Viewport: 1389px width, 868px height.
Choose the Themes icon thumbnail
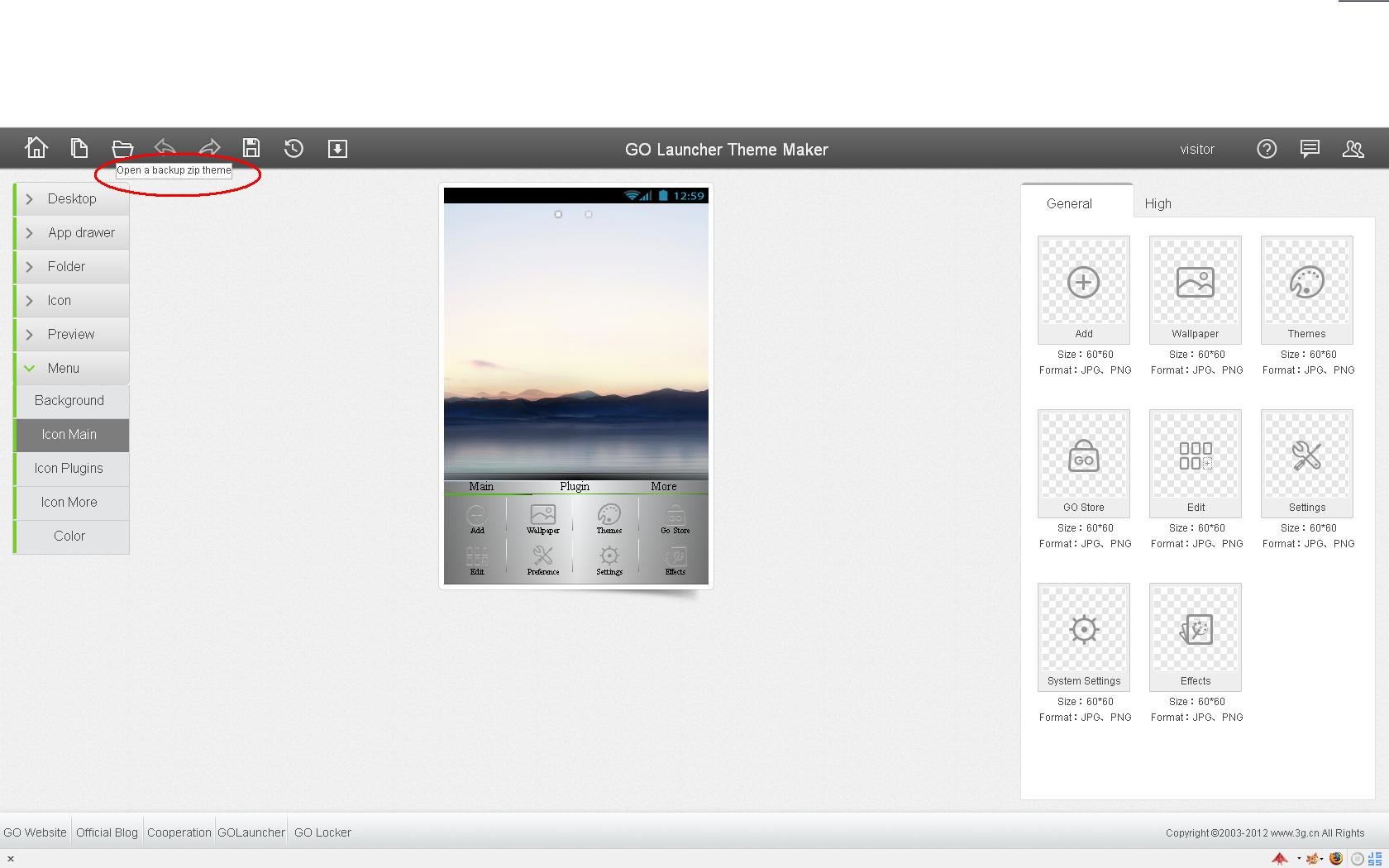pyautogui.click(x=1307, y=290)
